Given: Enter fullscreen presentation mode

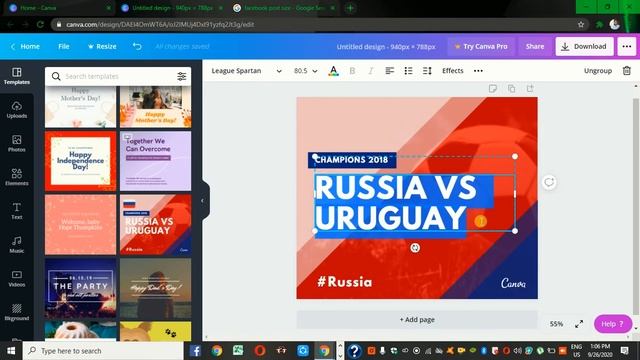Looking at the screenshot, I should click(x=579, y=324).
